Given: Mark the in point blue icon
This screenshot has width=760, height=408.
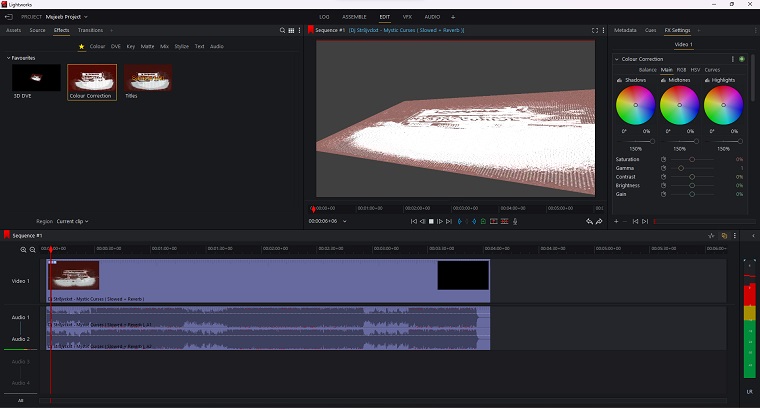Looking at the screenshot, I should (459, 221).
